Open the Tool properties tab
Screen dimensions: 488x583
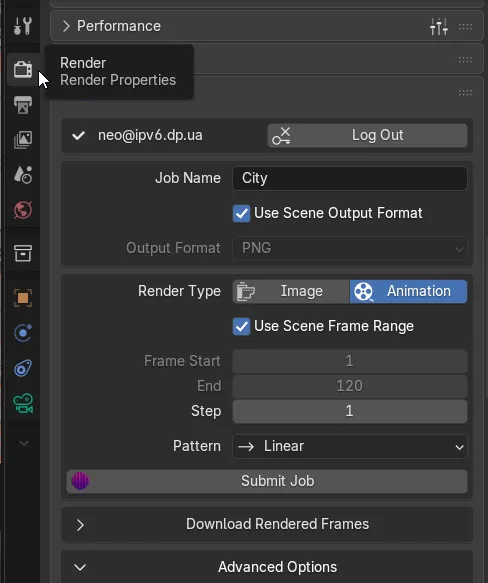point(23,26)
